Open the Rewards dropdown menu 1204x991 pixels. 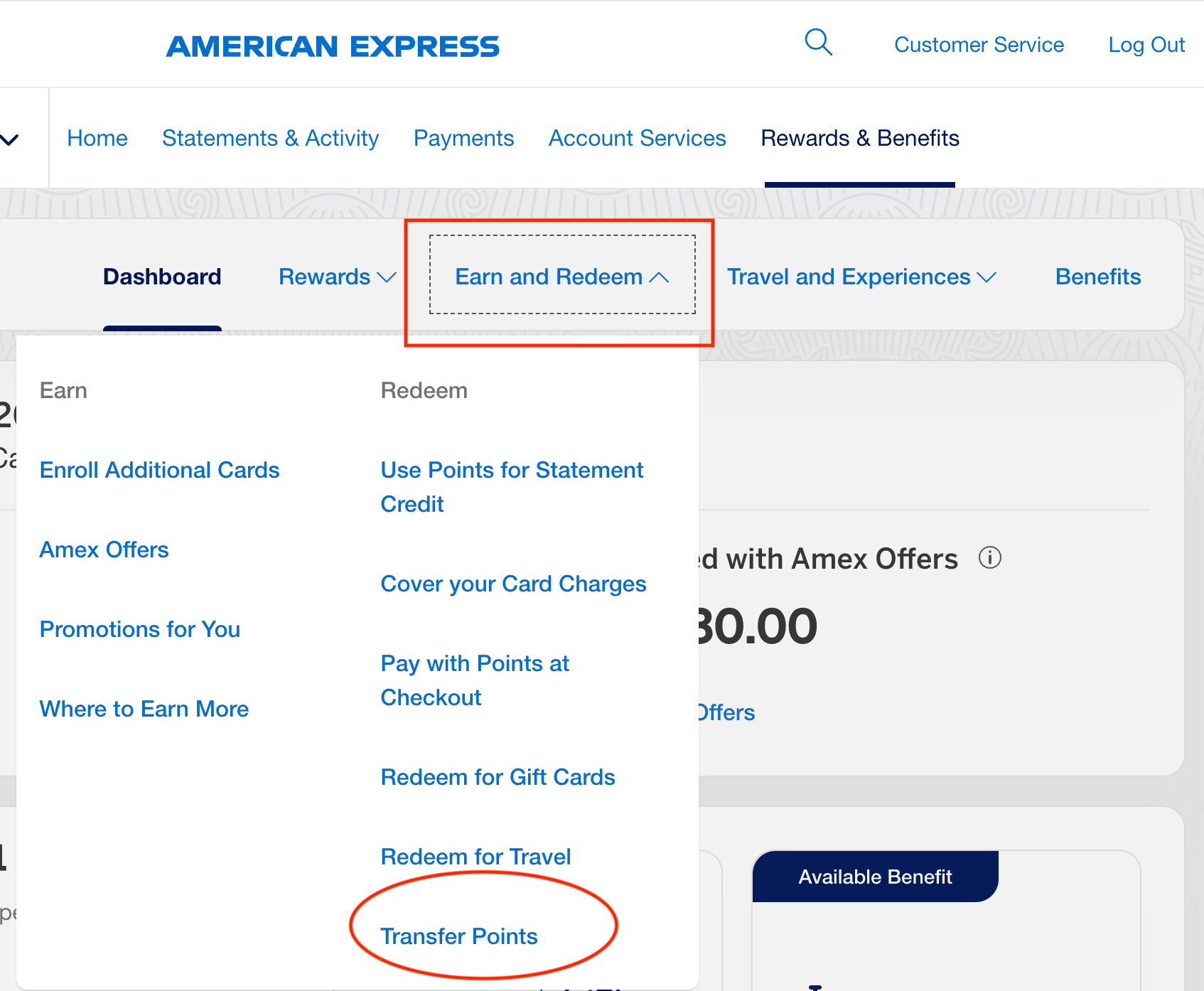[337, 277]
